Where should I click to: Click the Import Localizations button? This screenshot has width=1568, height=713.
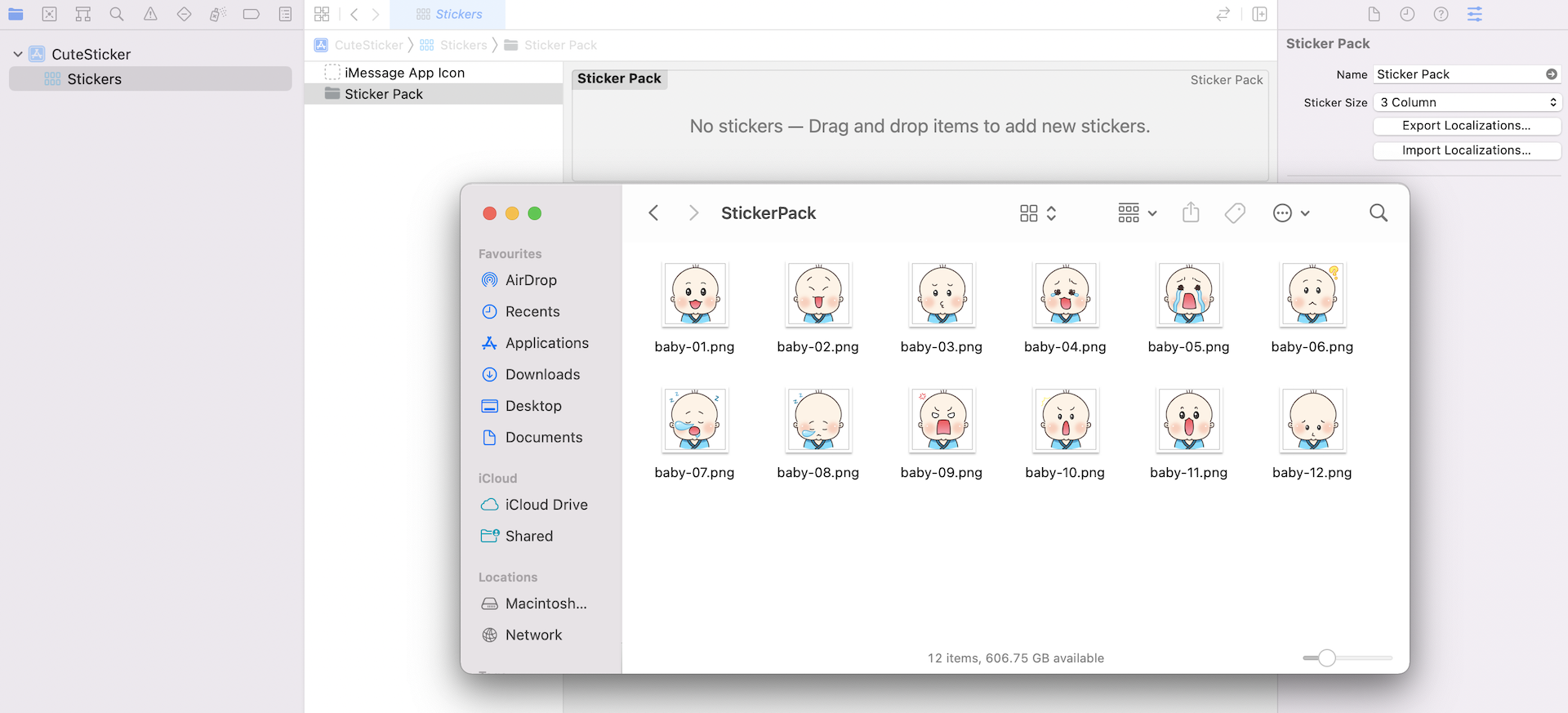(1467, 150)
